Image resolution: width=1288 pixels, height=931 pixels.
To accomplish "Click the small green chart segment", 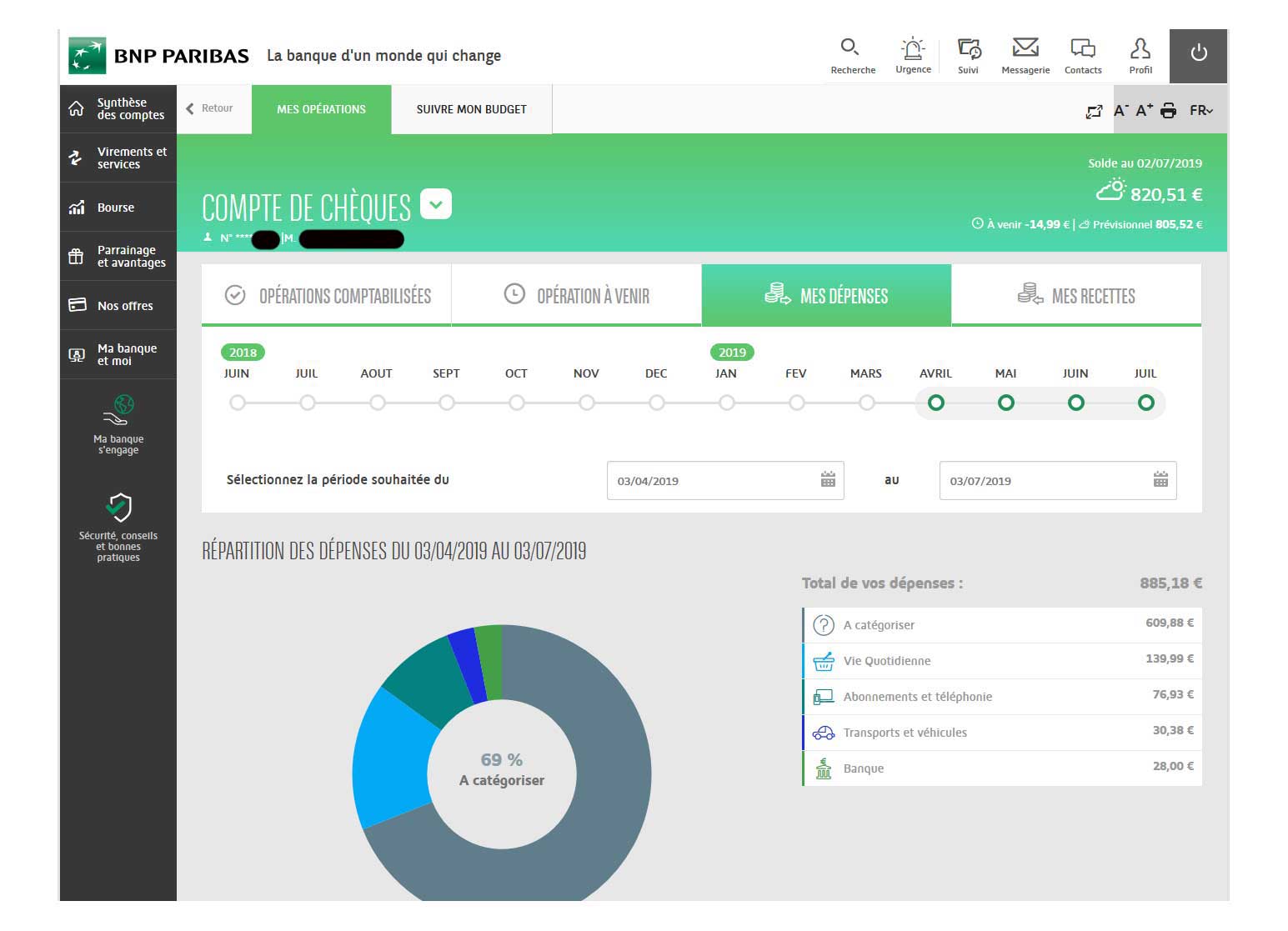I will click(491, 662).
